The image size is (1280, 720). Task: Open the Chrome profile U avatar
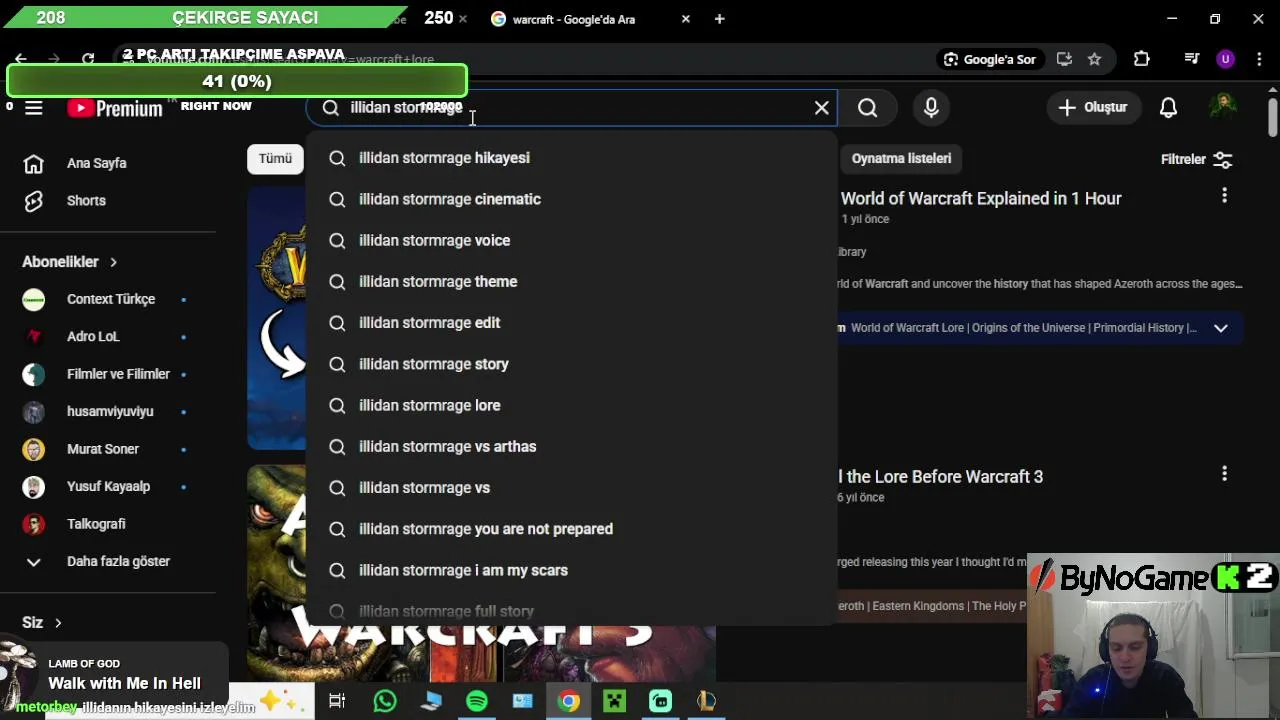coord(1225,59)
